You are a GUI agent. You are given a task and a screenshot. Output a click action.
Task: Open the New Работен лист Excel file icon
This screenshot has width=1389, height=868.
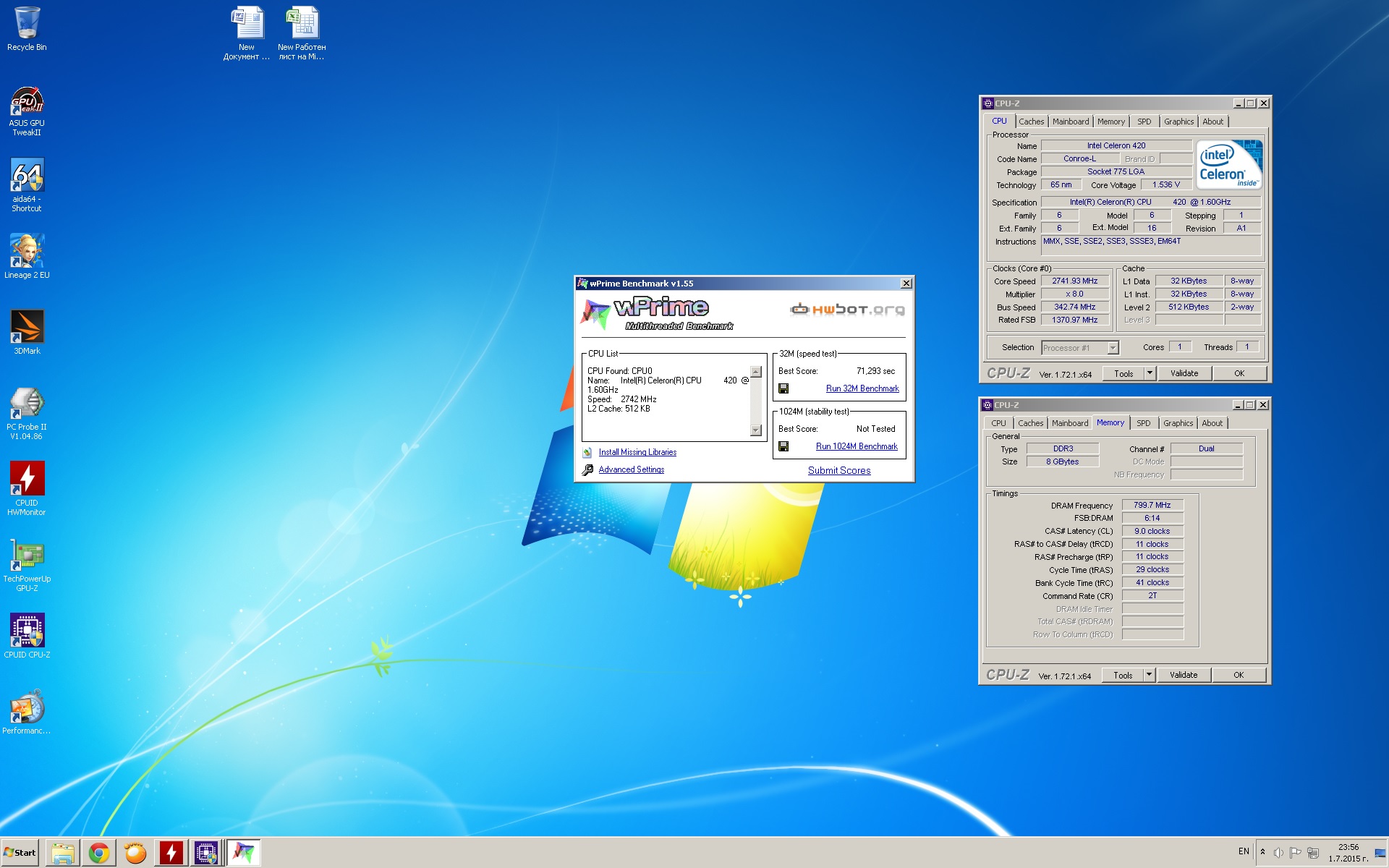[x=302, y=33]
